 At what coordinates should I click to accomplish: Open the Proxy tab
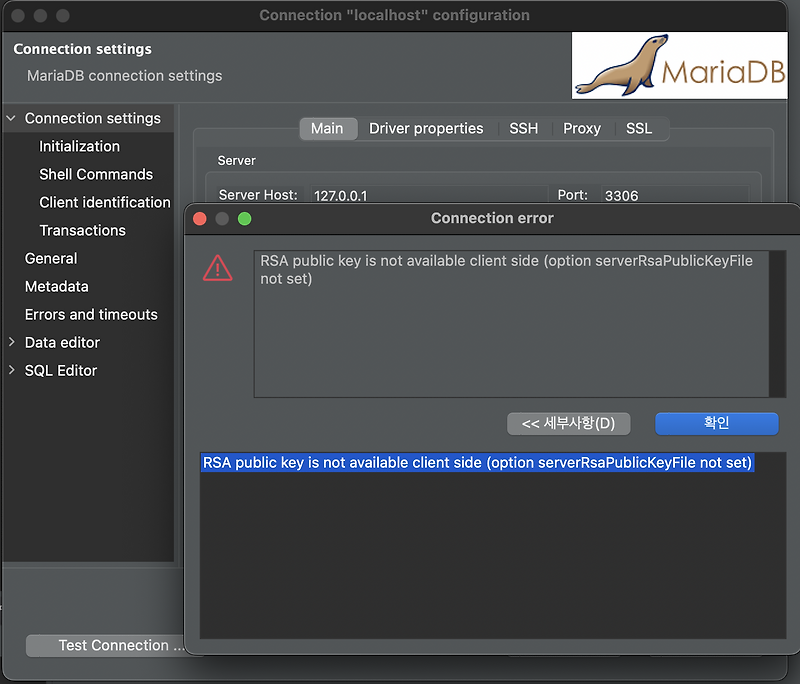582,128
